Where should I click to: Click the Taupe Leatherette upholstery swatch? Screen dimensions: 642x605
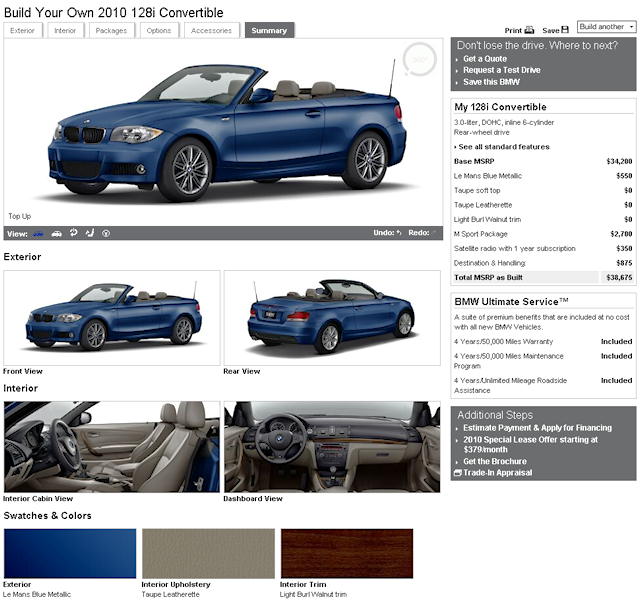[208, 553]
